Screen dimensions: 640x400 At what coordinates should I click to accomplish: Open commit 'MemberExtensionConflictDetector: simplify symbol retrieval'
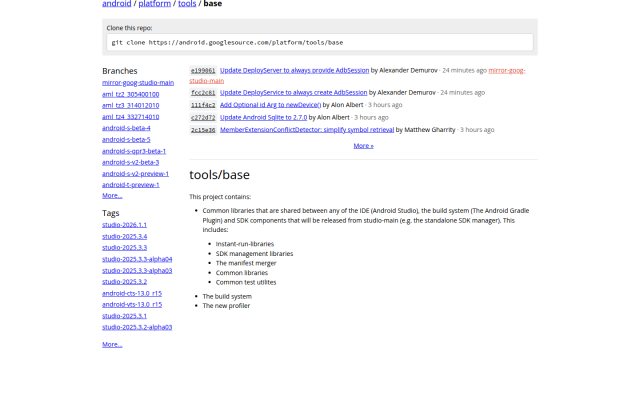click(307, 130)
